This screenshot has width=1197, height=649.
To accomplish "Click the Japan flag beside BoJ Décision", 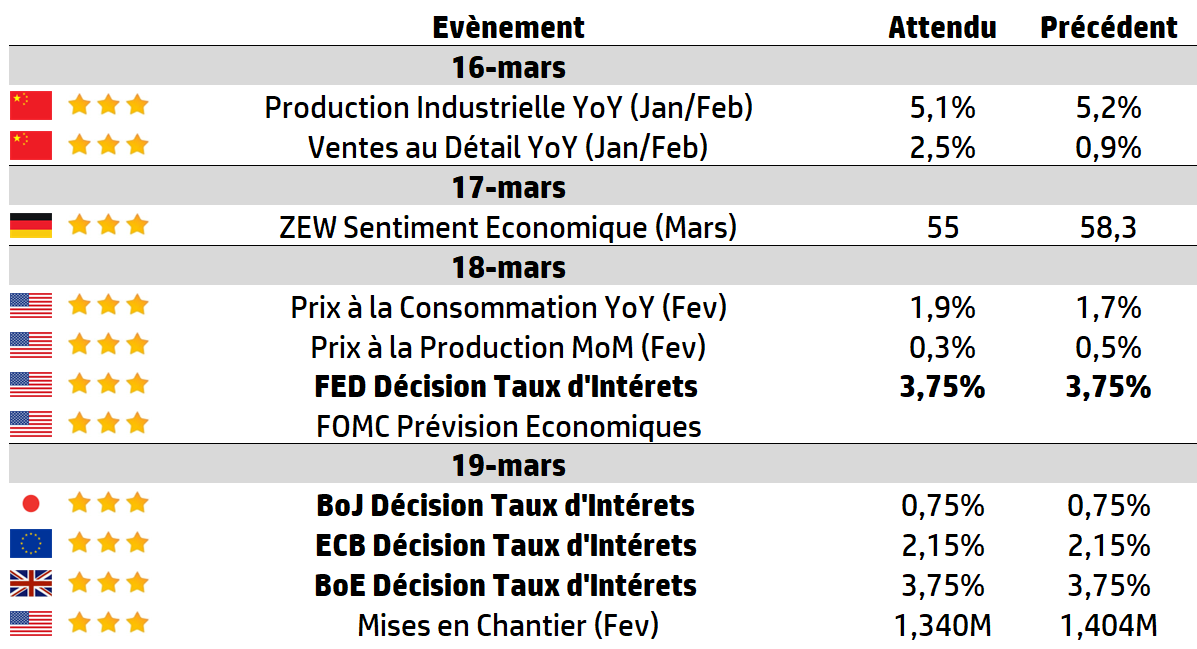I will (30, 504).
